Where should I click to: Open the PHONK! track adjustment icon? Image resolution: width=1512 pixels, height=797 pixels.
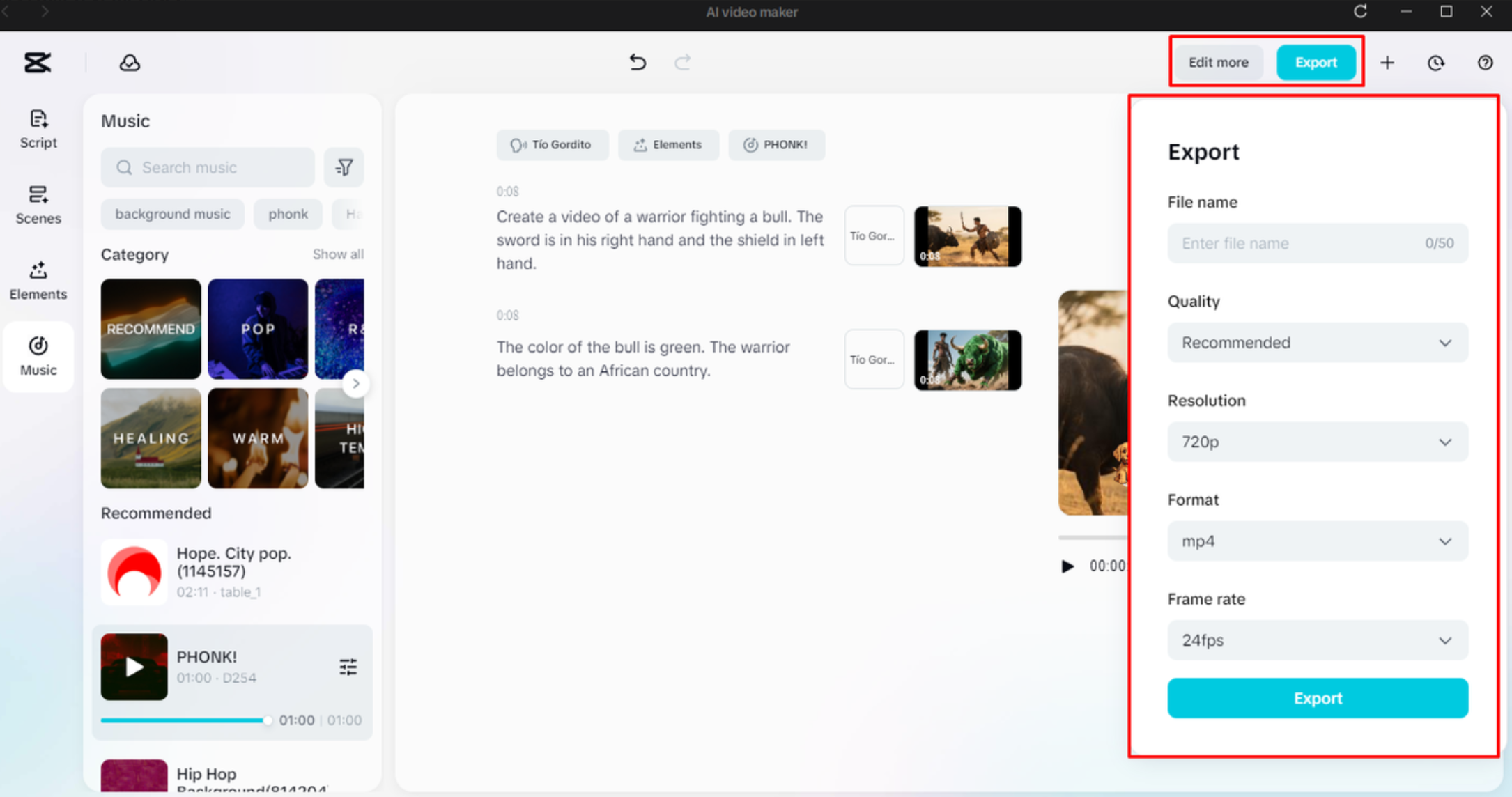click(348, 667)
